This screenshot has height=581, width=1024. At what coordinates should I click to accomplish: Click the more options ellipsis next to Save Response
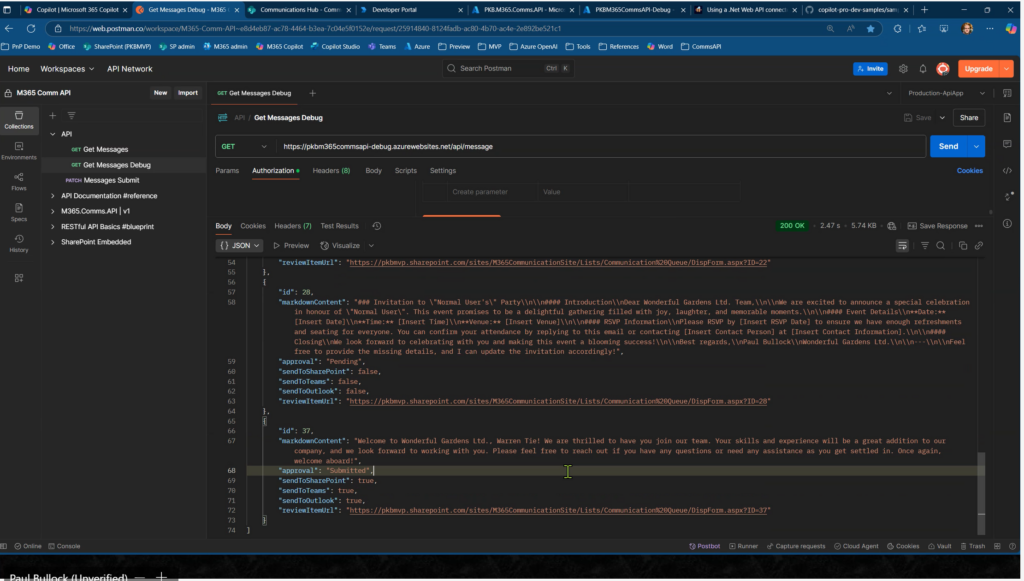[x=978, y=226]
